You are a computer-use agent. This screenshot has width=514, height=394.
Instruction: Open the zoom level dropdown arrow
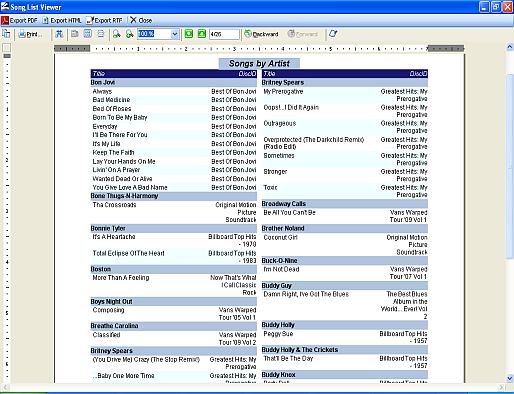175,34
